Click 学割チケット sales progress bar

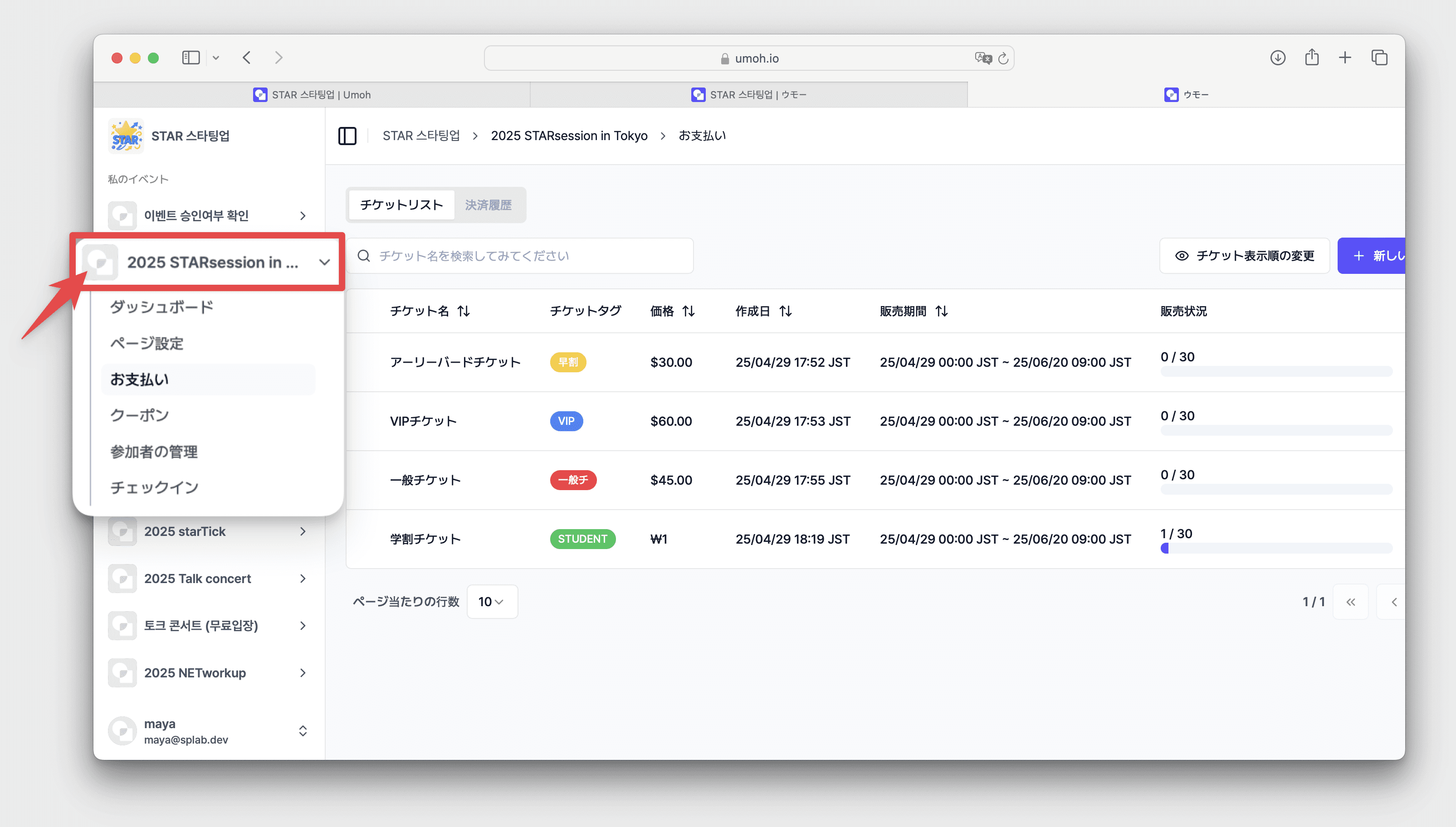point(1276,548)
